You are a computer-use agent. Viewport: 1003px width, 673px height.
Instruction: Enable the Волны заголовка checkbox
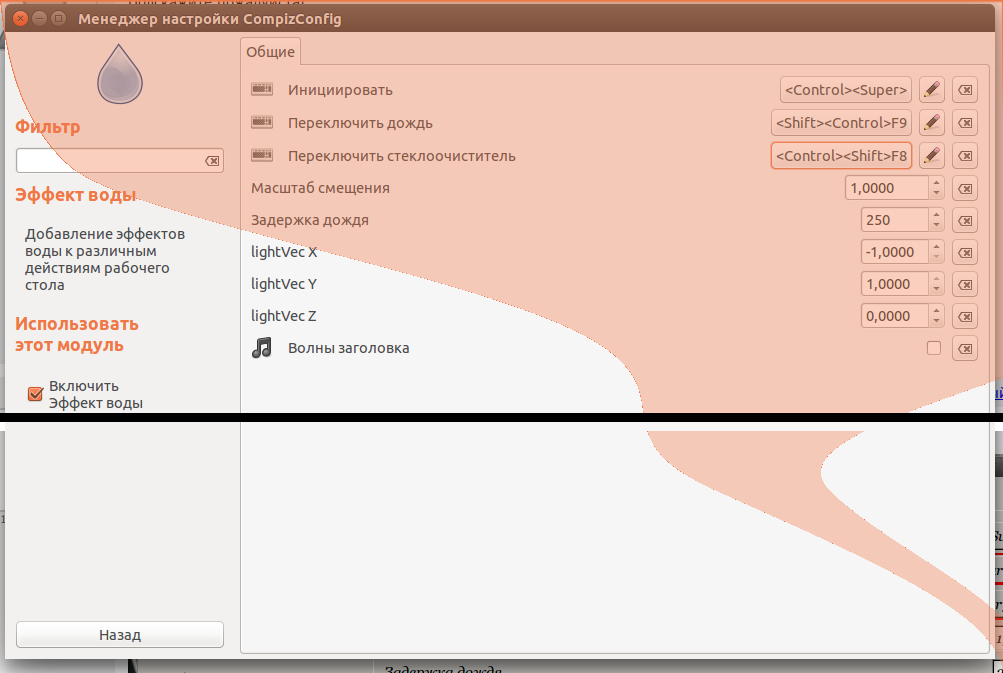(934, 348)
